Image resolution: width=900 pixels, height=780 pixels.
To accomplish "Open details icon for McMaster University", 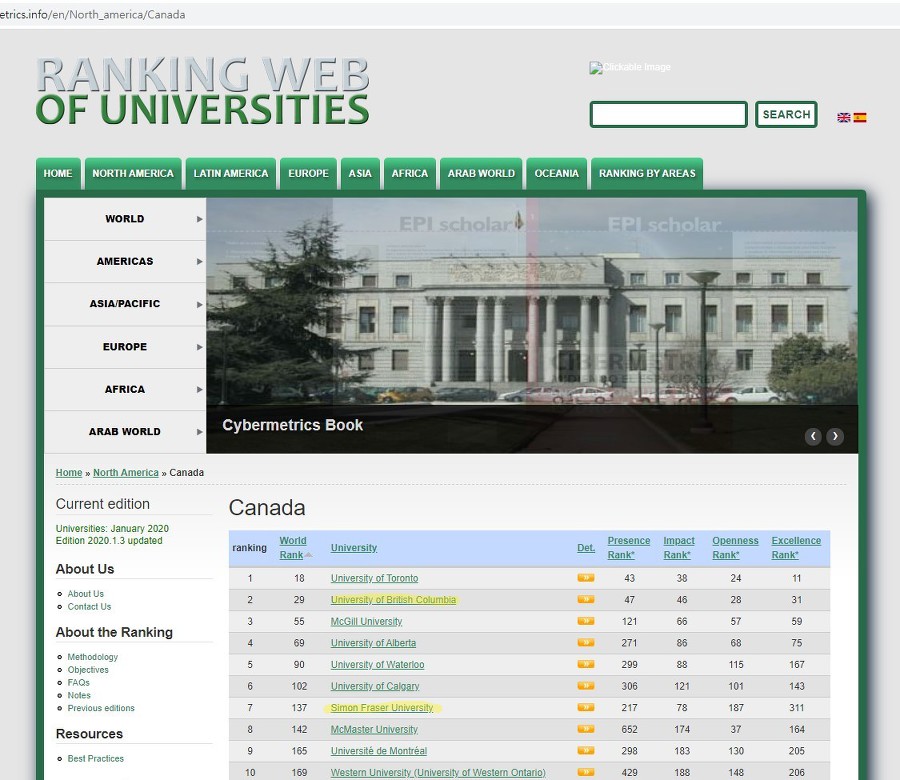I will point(585,729).
